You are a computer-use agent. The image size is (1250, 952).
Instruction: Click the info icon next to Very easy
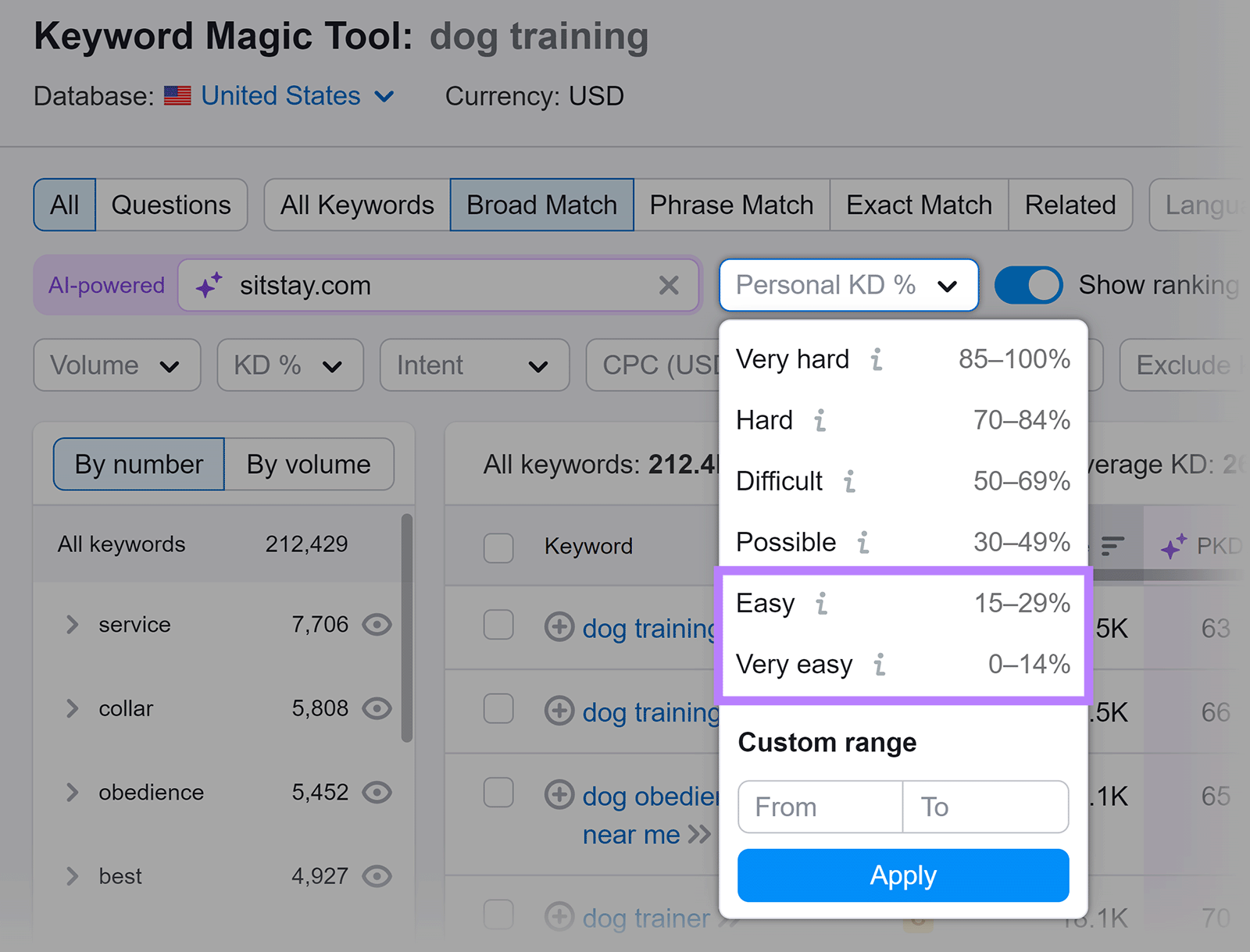(x=880, y=665)
